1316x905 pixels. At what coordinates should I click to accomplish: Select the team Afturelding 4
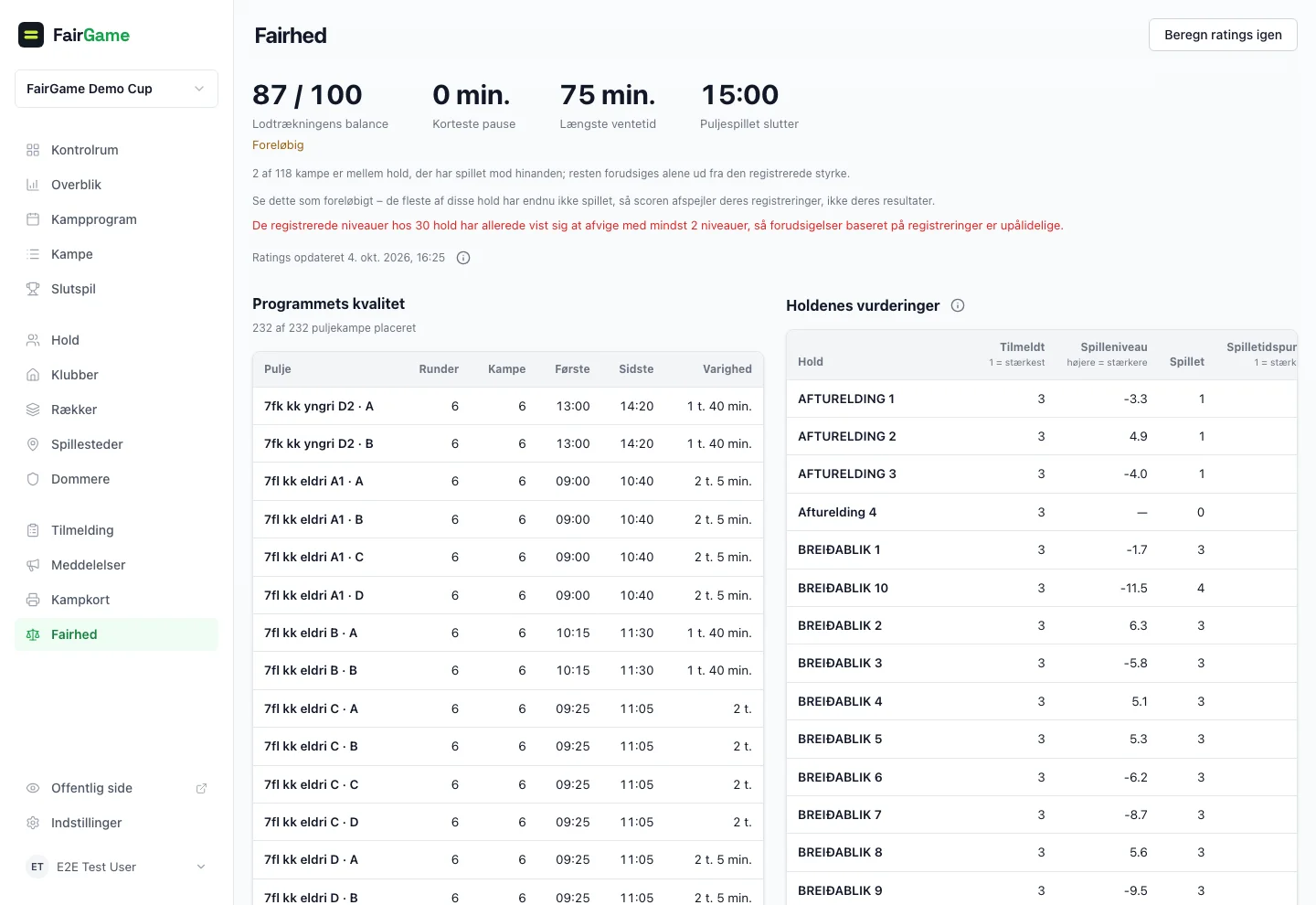pos(837,512)
